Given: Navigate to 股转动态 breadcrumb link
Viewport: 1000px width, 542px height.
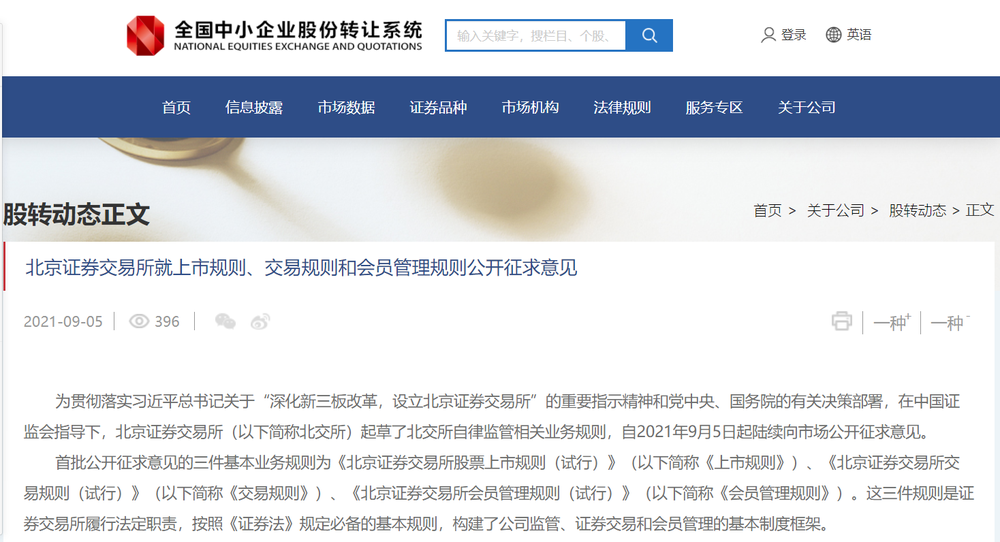Looking at the screenshot, I should [x=917, y=210].
